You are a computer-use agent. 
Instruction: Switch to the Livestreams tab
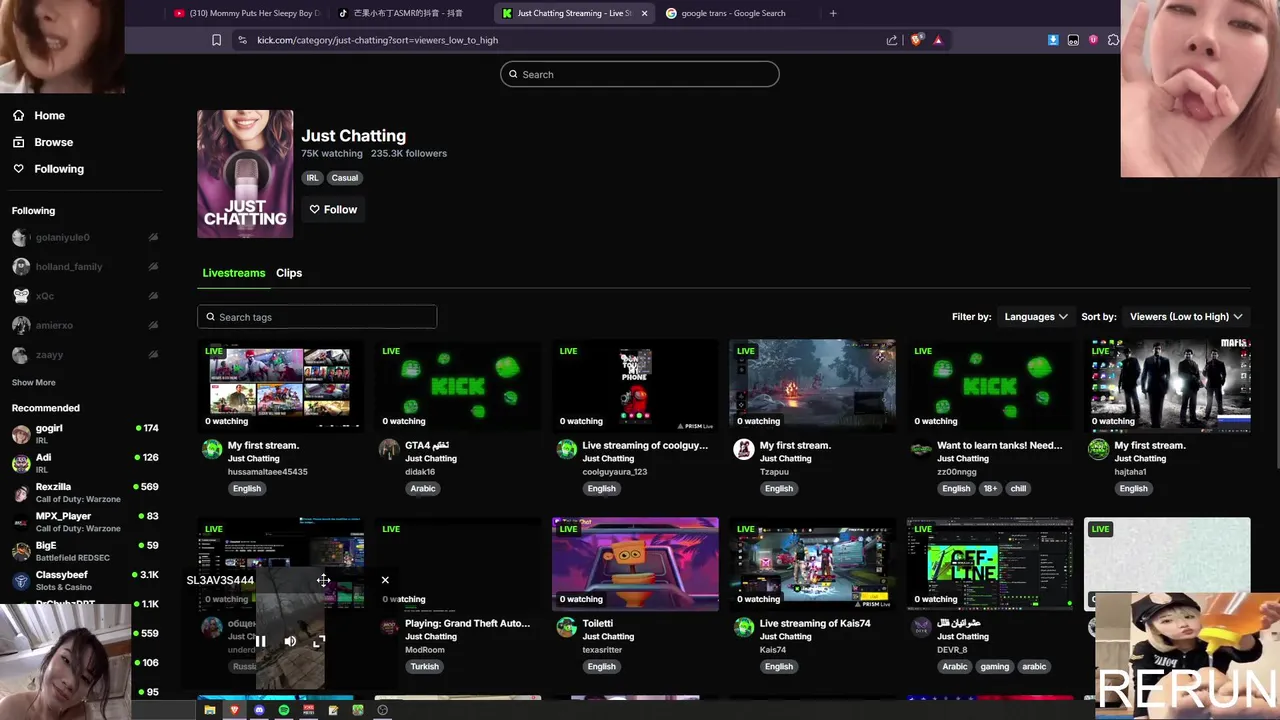[234, 273]
